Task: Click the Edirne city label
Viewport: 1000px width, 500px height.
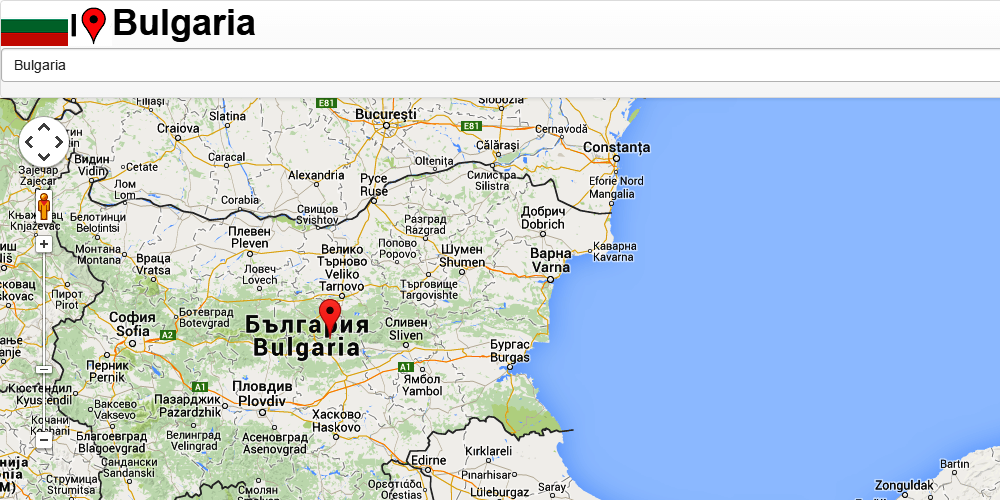Action: (429, 460)
